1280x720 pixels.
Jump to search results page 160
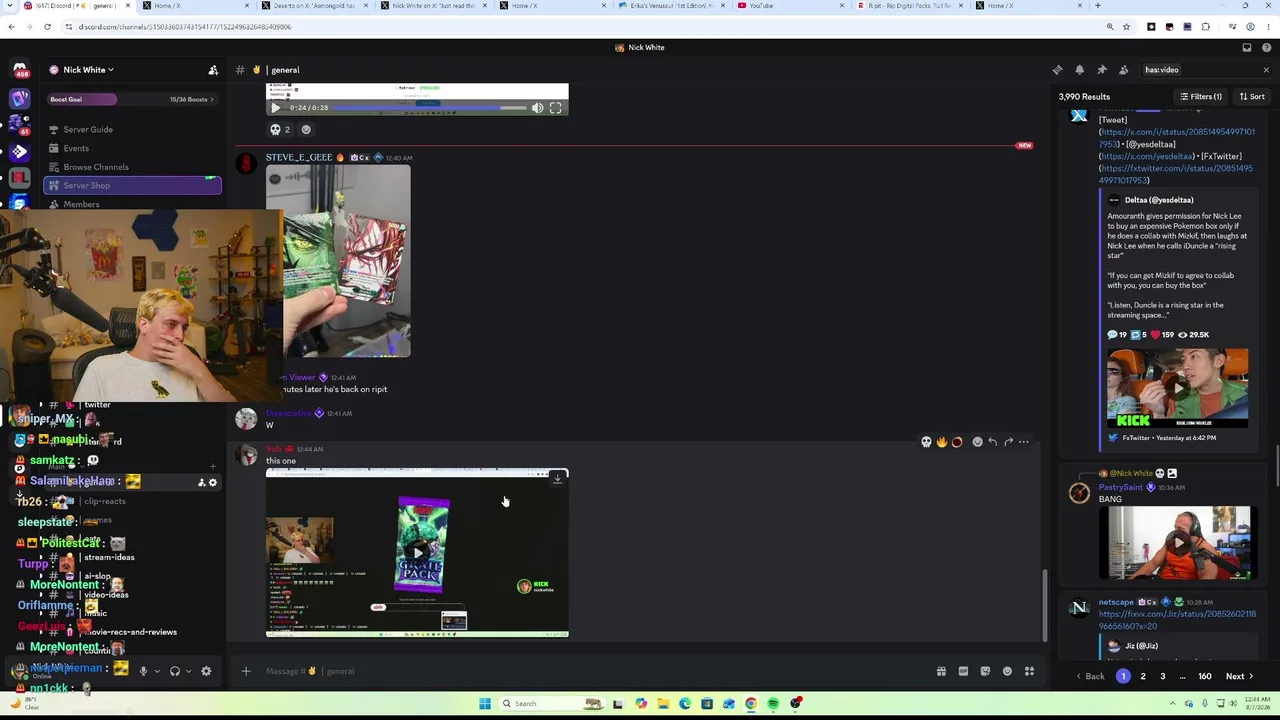click(1205, 677)
